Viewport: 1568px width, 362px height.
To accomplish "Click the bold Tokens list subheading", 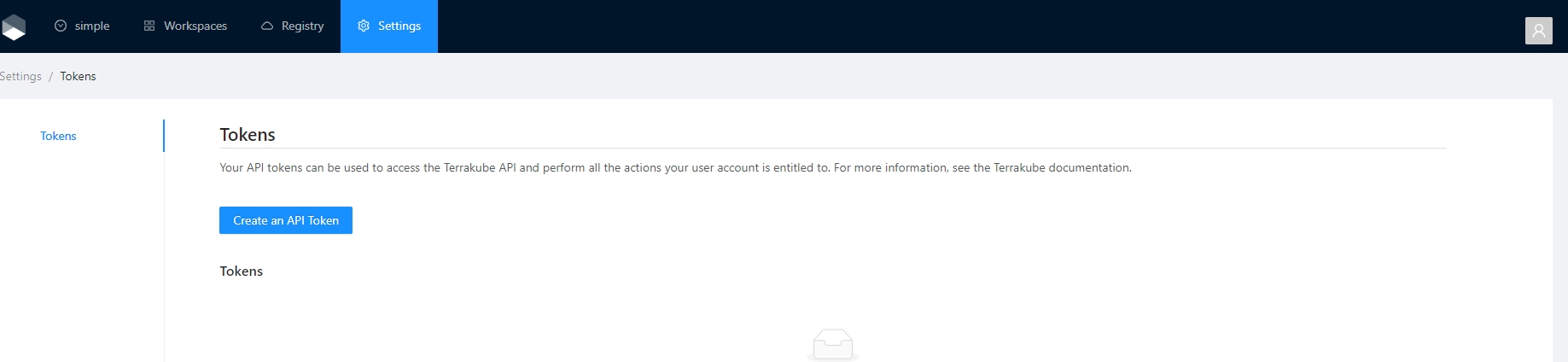I will point(241,271).
